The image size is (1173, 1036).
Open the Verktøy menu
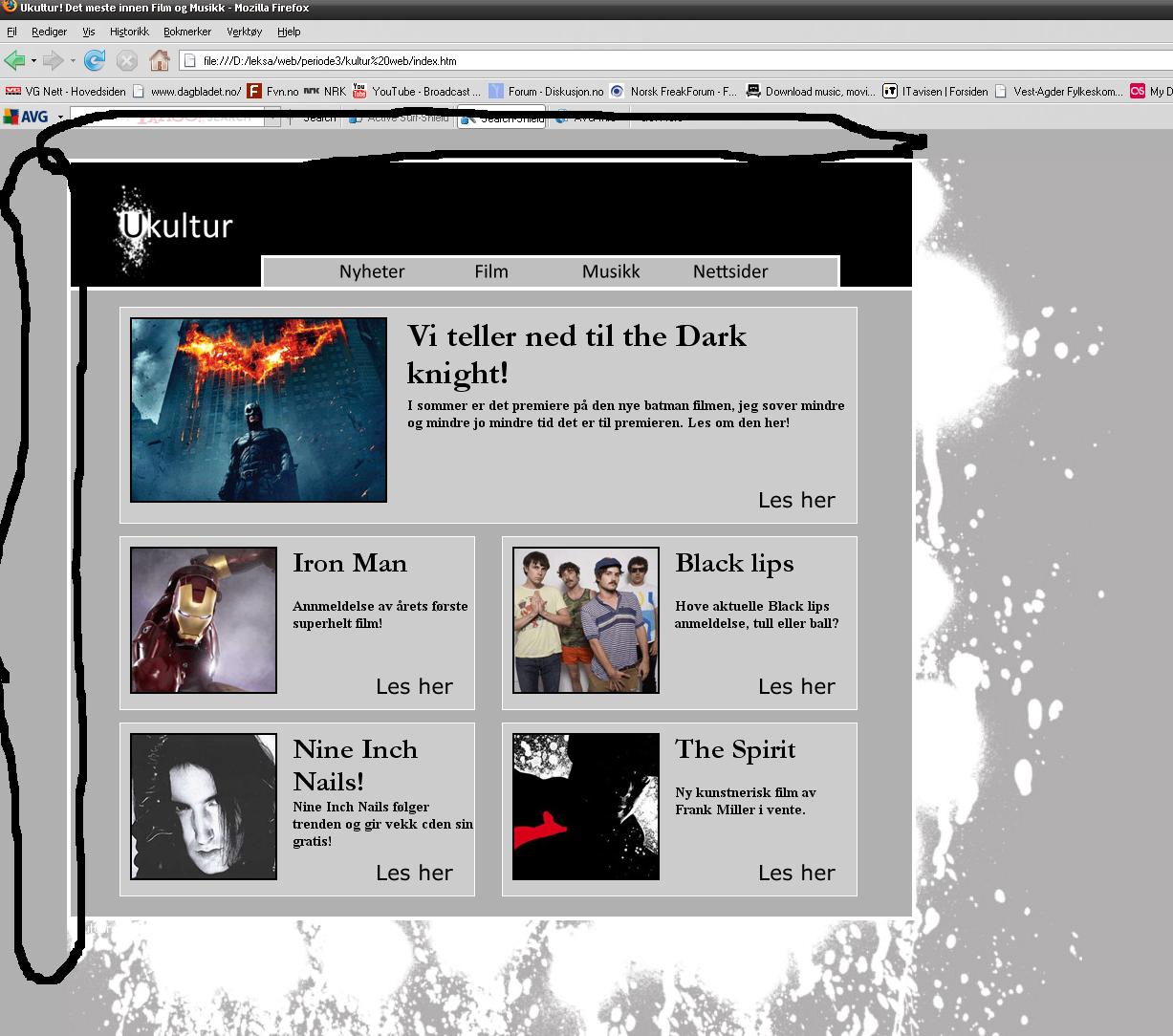click(x=245, y=32)
